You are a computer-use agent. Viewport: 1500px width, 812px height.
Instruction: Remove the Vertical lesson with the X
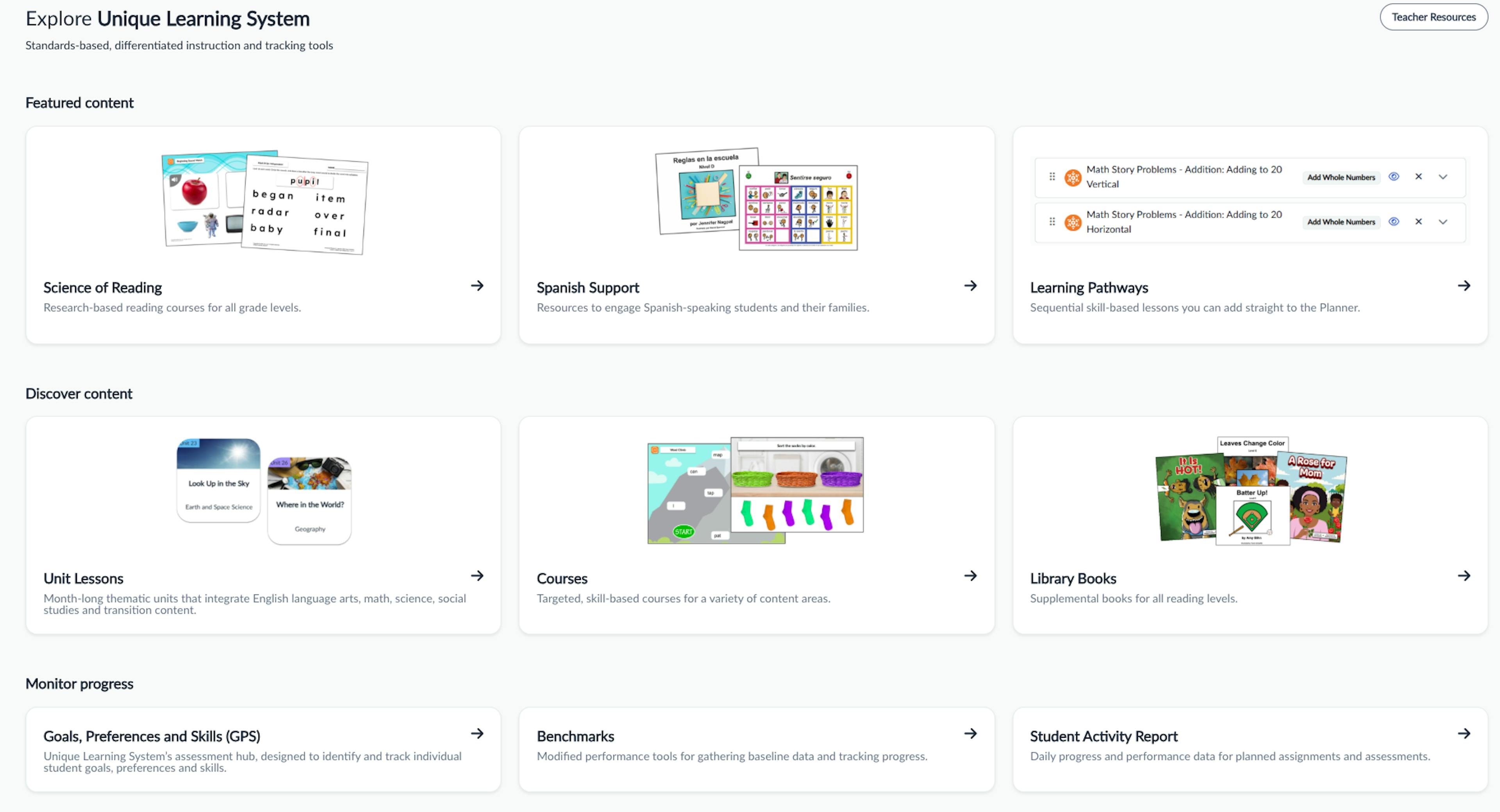click(1418, 177)
